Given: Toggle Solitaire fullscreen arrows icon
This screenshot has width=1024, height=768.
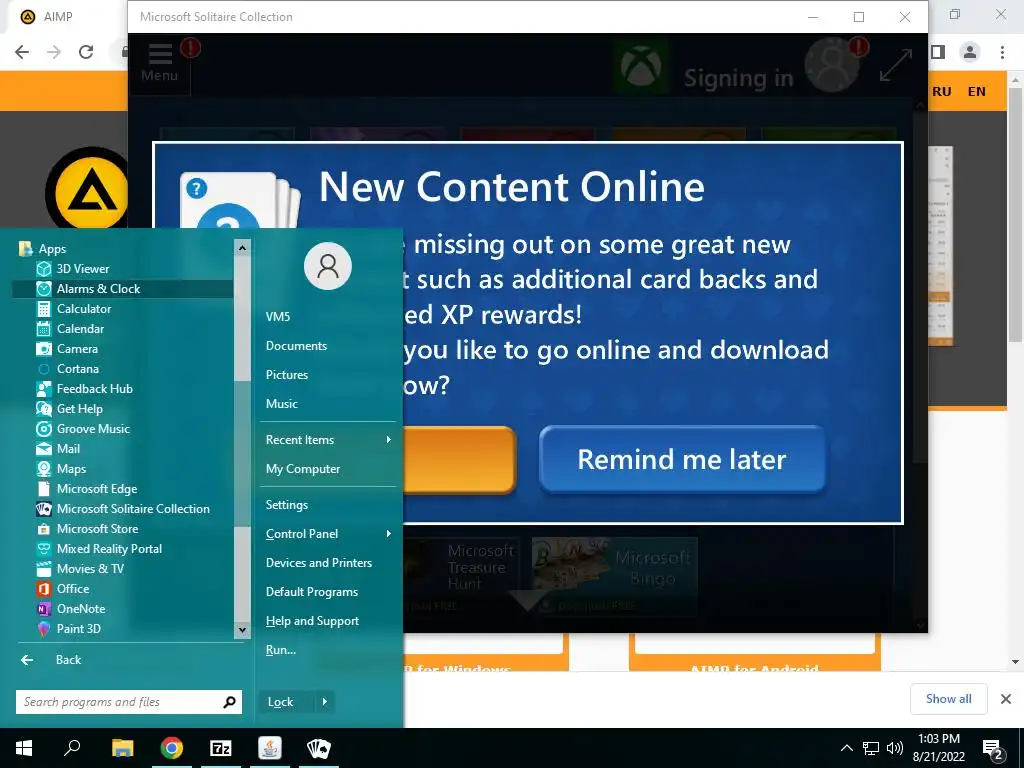Looking at the screenshot, I should pos(896,65).
